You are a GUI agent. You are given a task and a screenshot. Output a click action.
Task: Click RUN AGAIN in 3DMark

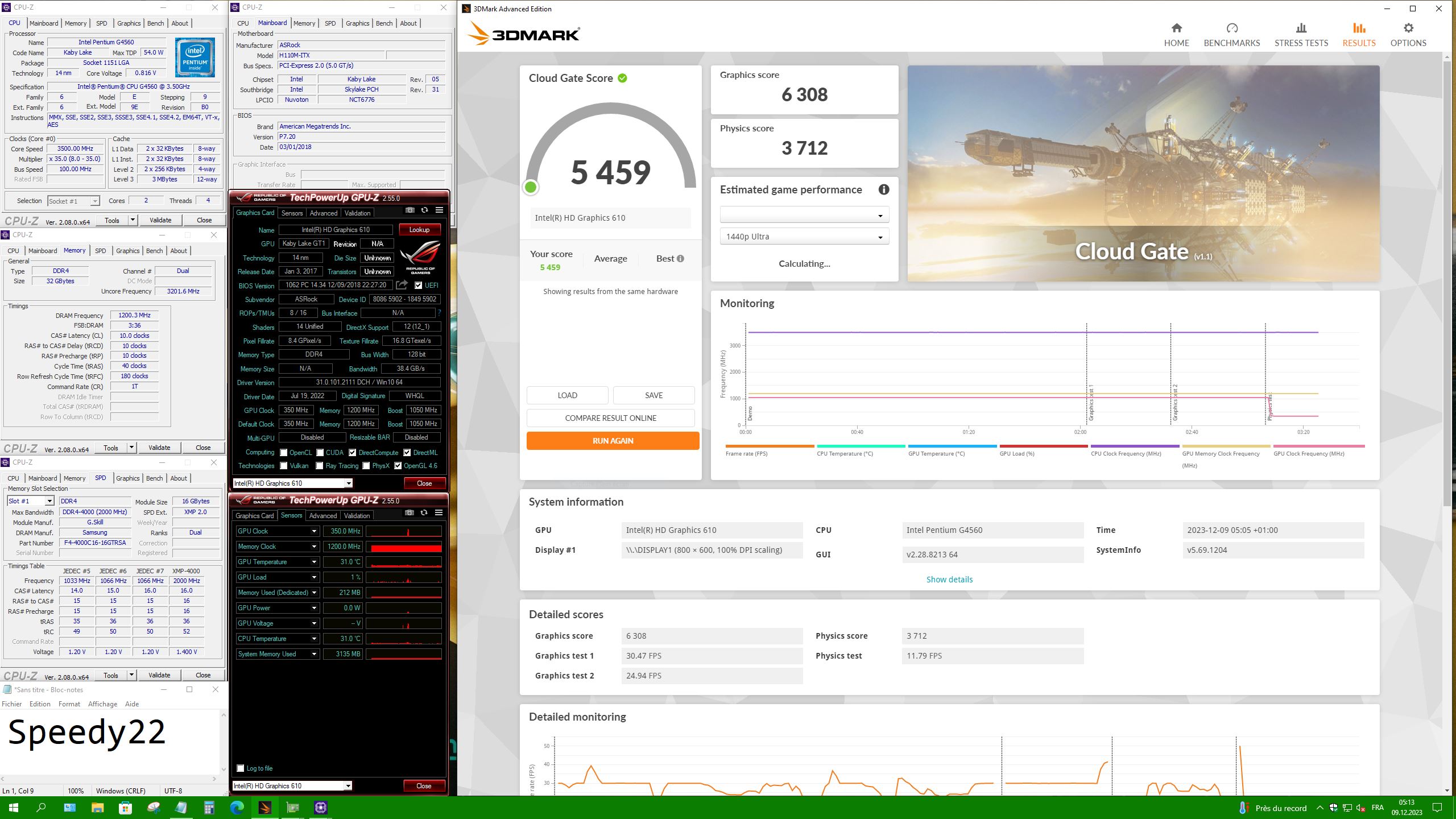(613, 441)
